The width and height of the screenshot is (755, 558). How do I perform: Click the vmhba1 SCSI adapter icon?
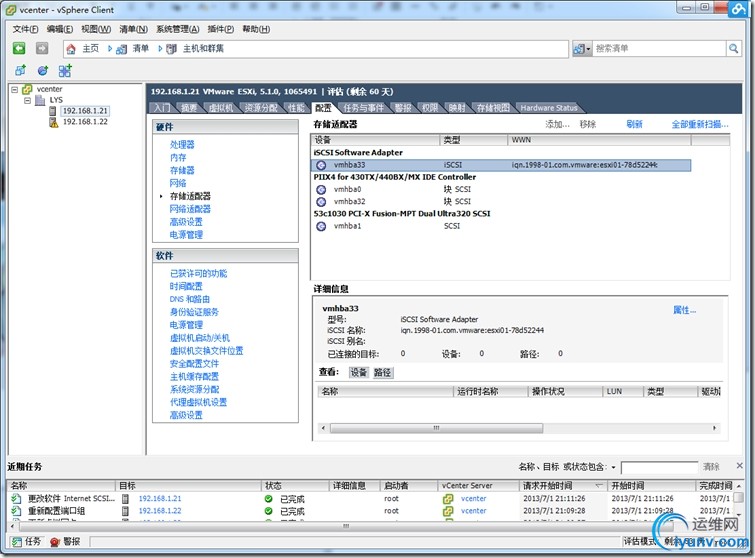point(321,226)
